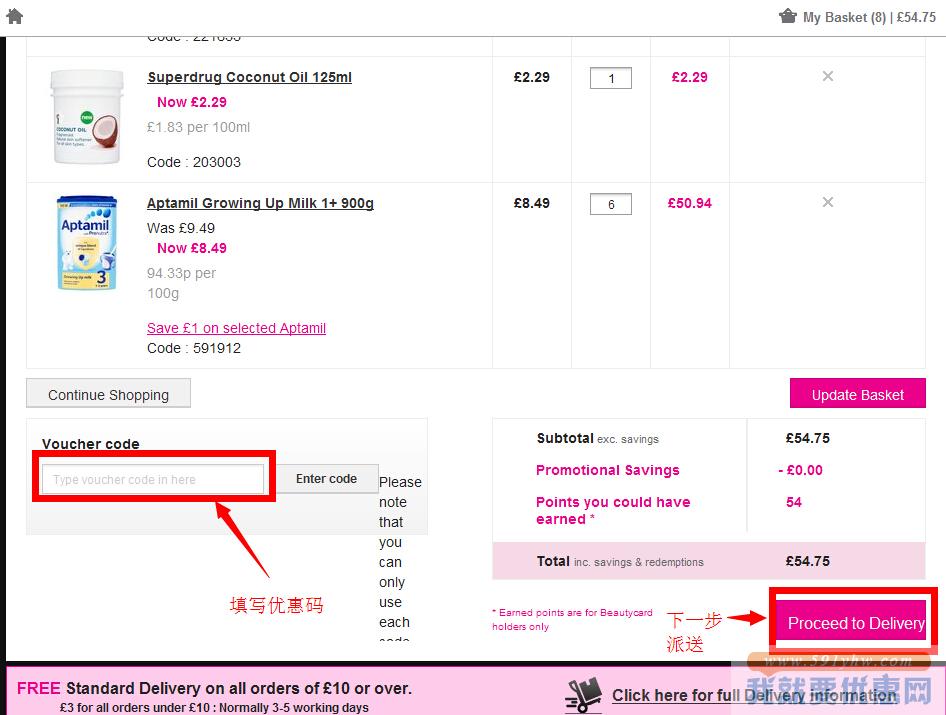Select 'Points you could have earned' label

pos(613,510)
